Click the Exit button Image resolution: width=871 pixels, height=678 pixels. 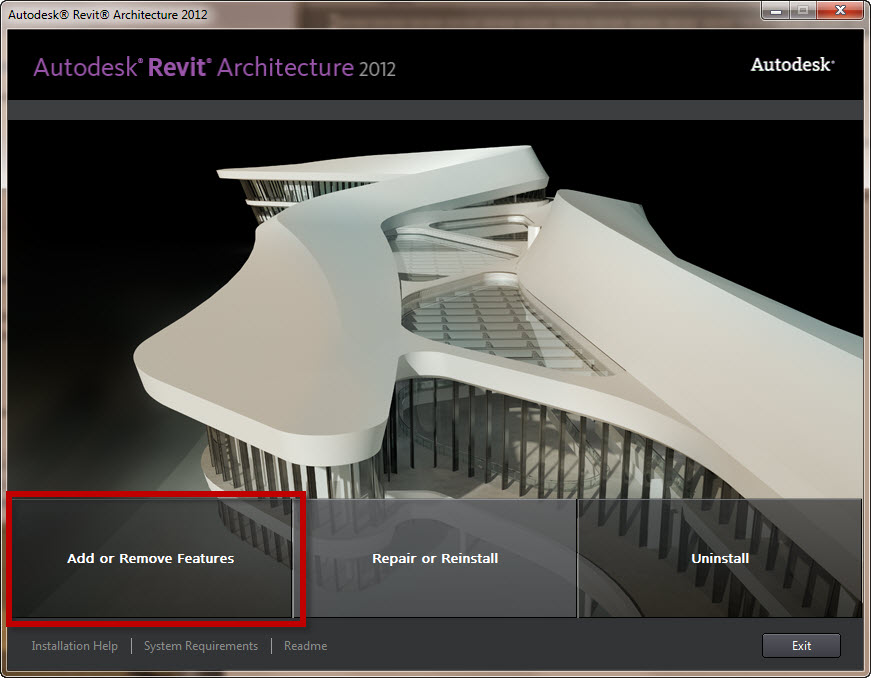pos(801,645)
